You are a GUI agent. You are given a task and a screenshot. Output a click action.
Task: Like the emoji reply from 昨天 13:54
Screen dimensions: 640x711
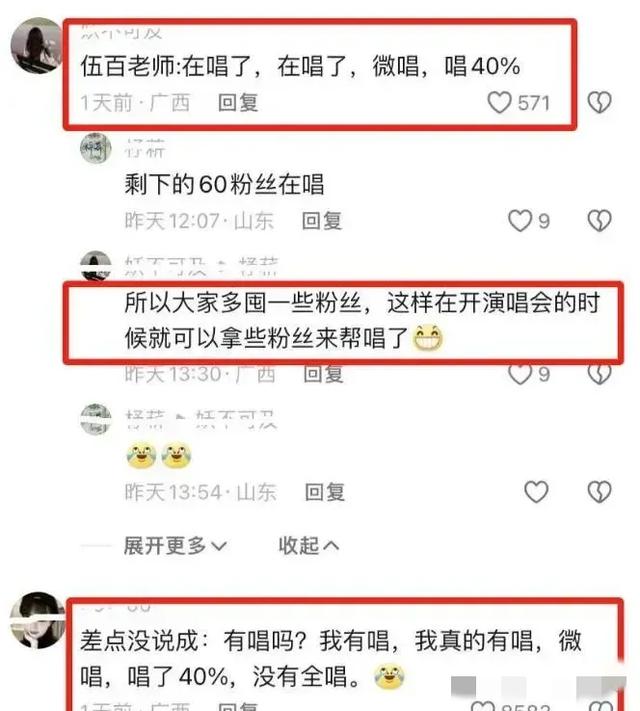(x=536, y=492)
